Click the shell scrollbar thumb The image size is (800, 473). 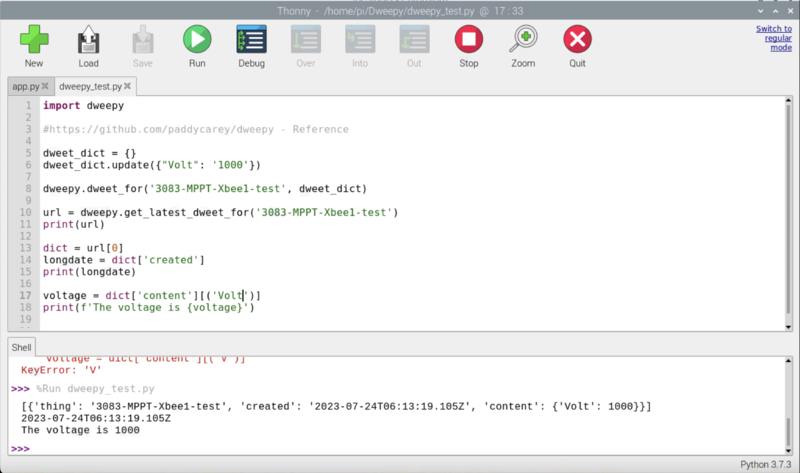pos(788,432)
